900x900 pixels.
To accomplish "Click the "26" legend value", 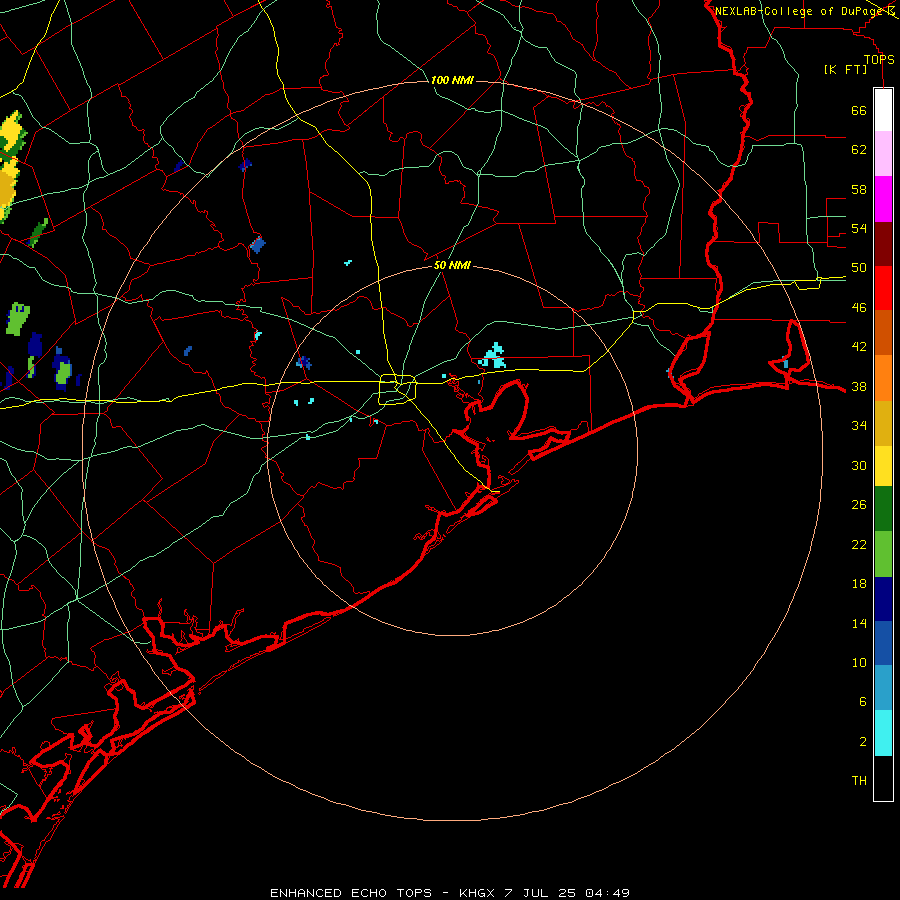I will pos(859,505).
